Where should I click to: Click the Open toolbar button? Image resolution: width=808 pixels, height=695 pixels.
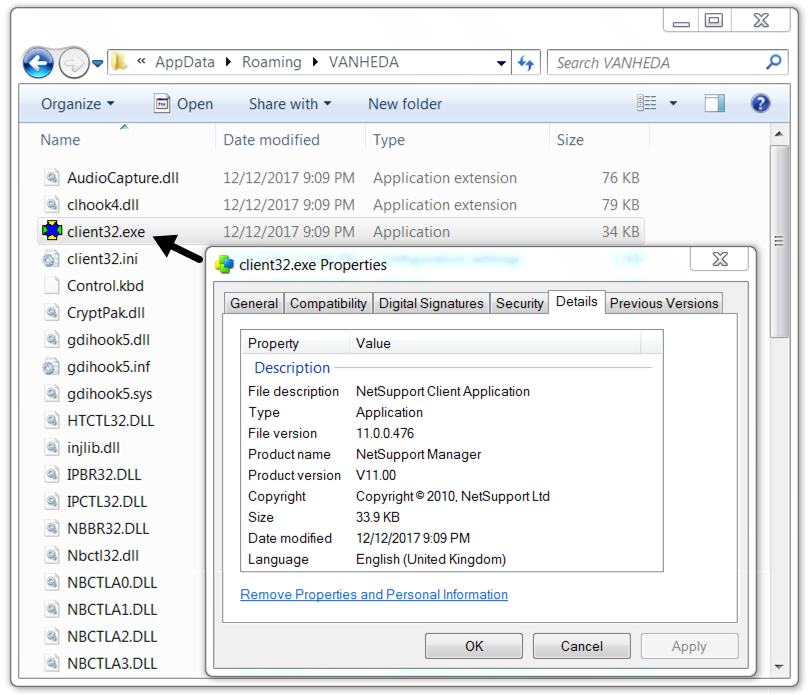(x=183, y=104)
